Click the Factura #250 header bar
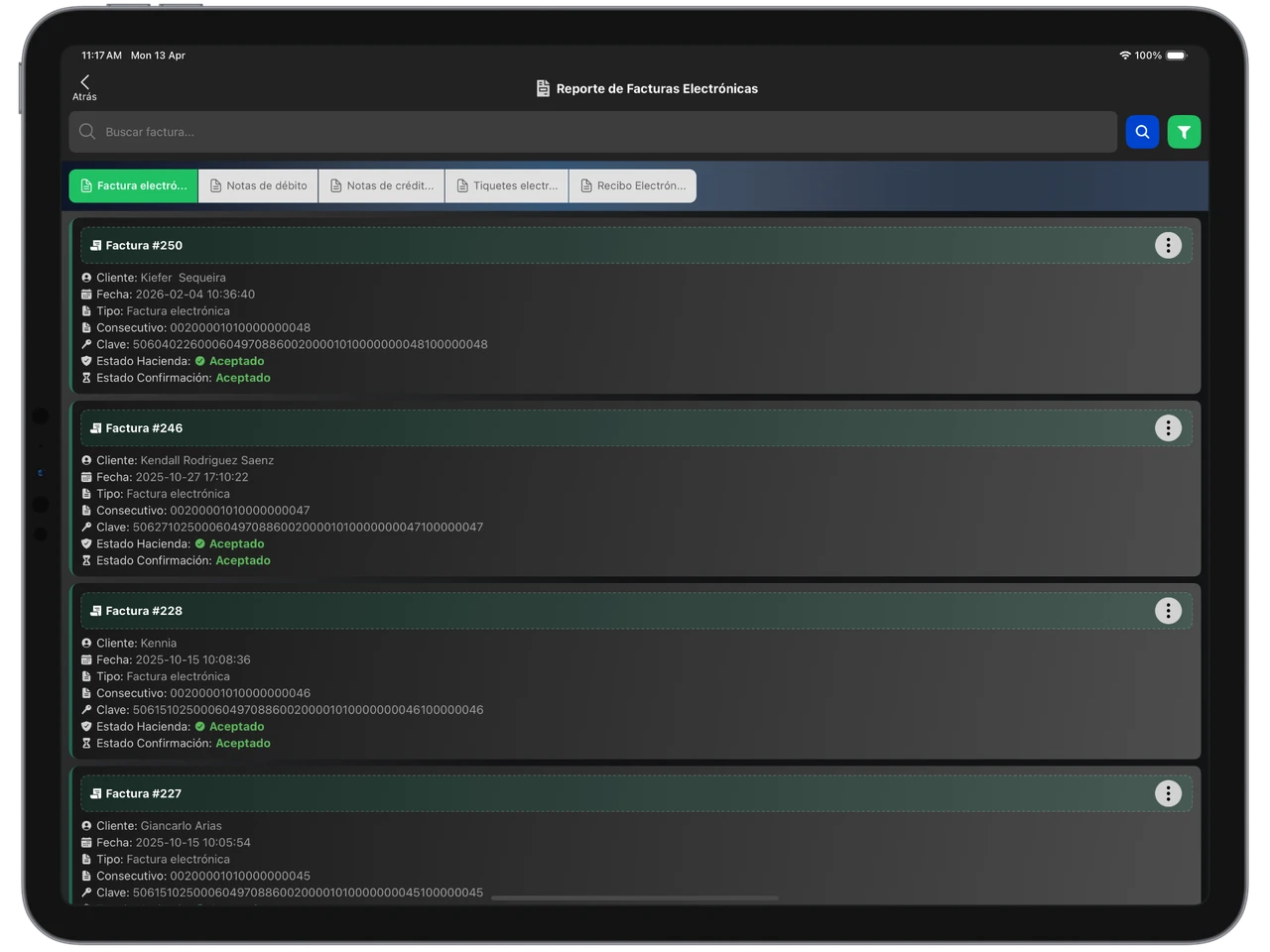The width and height of the screenshot is (1270, 952). pyautogui.click(x=635, y=245)
